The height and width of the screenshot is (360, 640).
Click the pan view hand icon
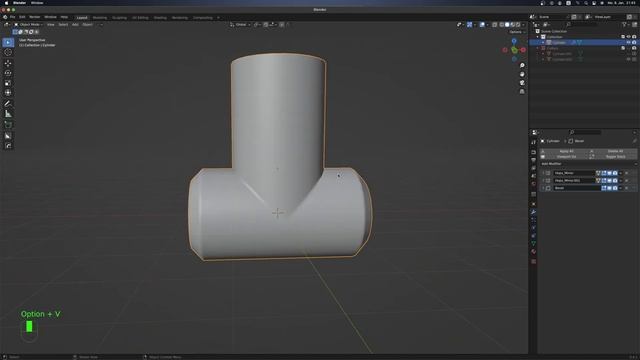click(522, 74)
